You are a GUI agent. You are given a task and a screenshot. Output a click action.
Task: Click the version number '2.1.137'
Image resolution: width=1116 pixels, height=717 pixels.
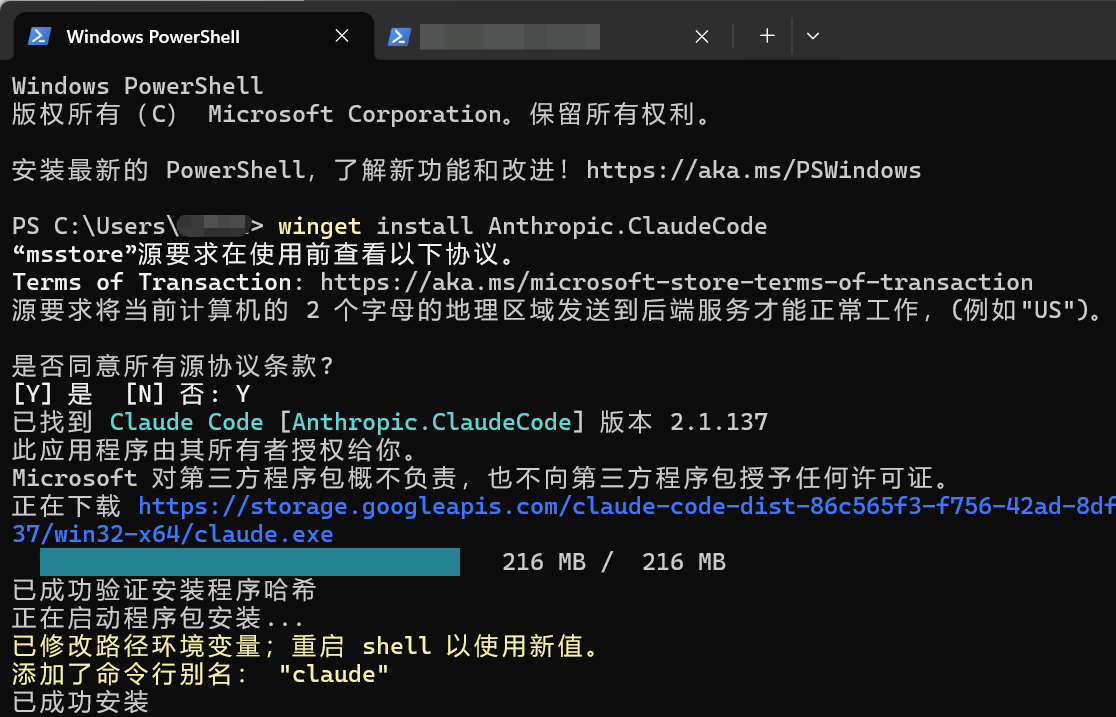point(719,422)
